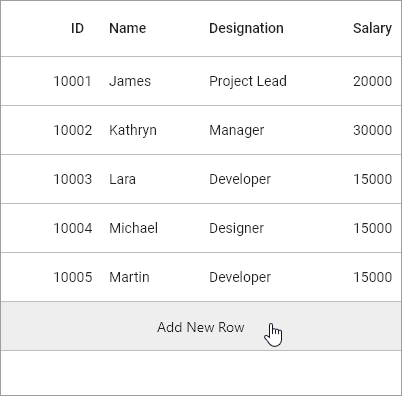Select the cell with ID 10001
The image size is (402, 396).
tap(72, 81)
